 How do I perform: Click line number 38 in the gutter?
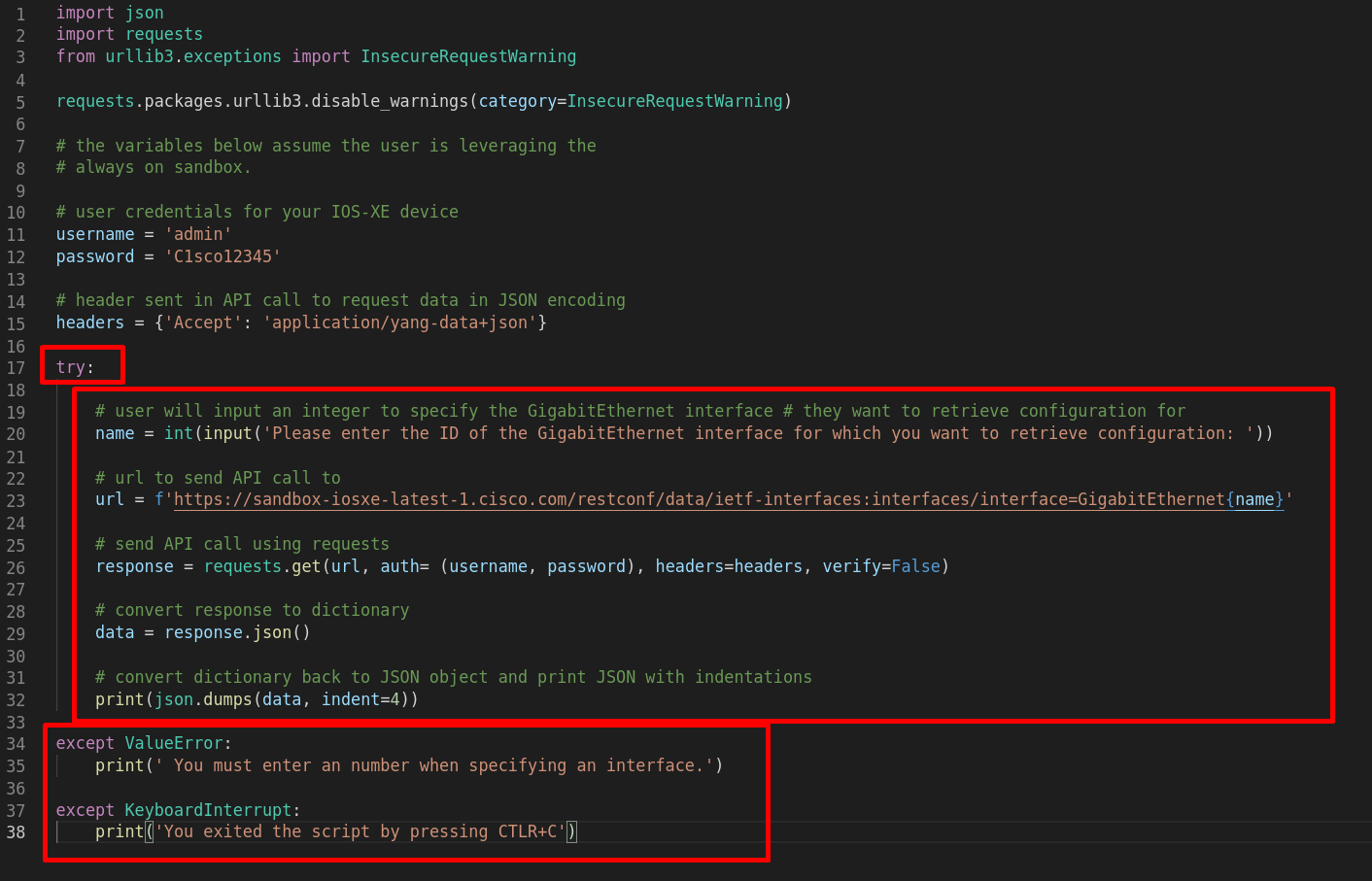17,832
